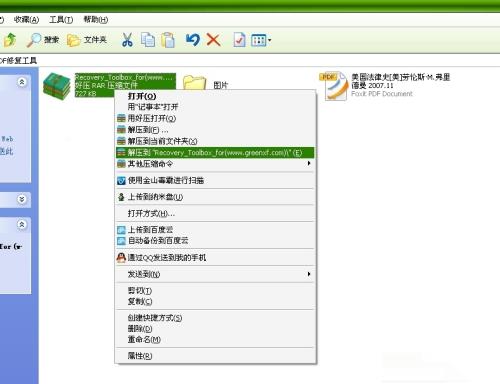The image size is (500, 384).
Task: Collapse the top sidebar task panel
Action: (x=22, y=82)
